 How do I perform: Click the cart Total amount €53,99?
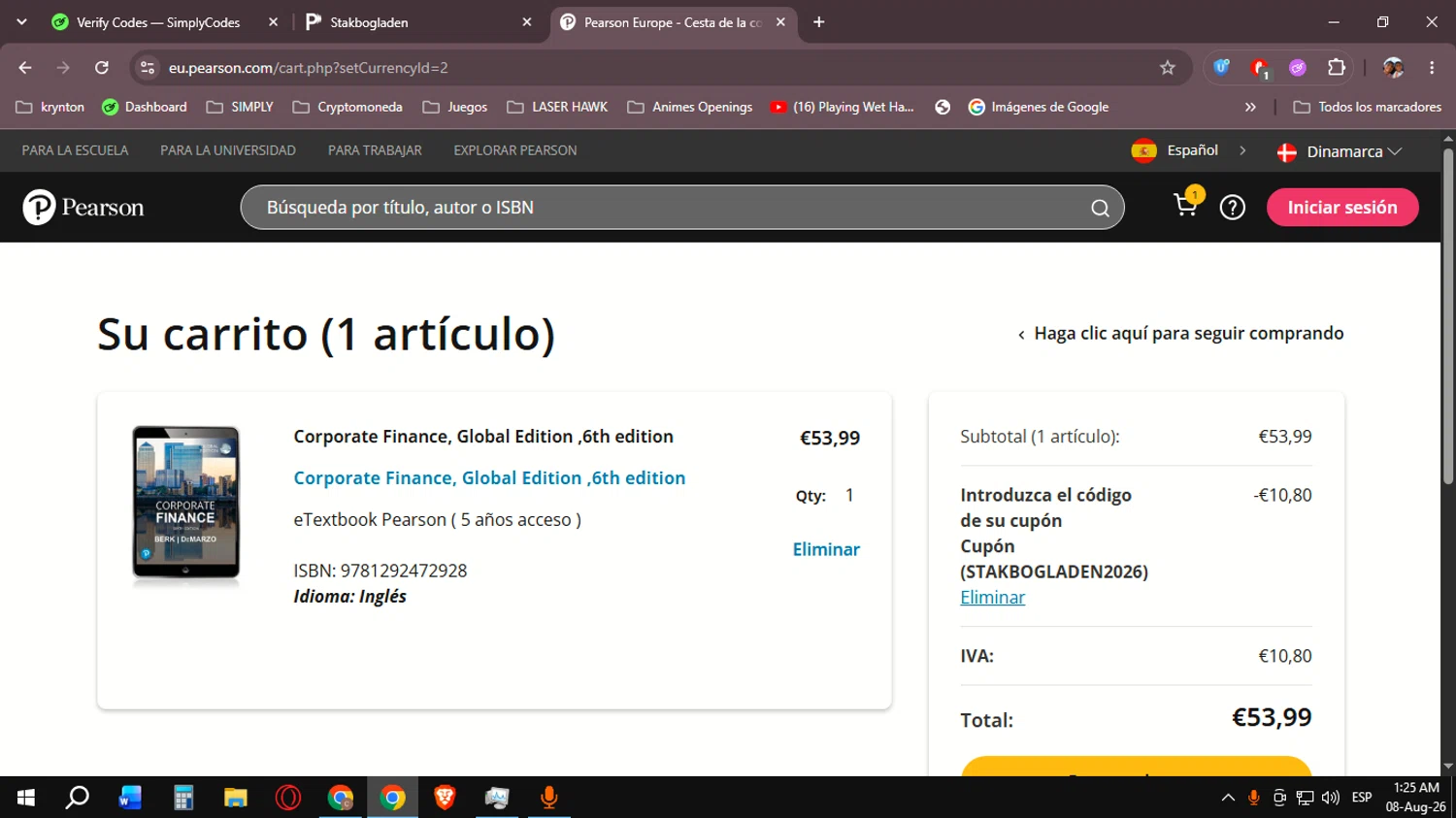pyautogui.click(x=1272, y=718)
